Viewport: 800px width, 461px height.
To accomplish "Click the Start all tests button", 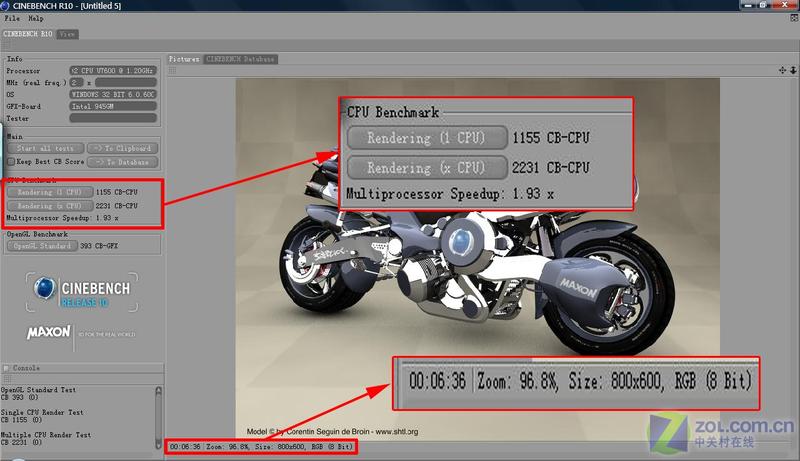I will (45, 148).
